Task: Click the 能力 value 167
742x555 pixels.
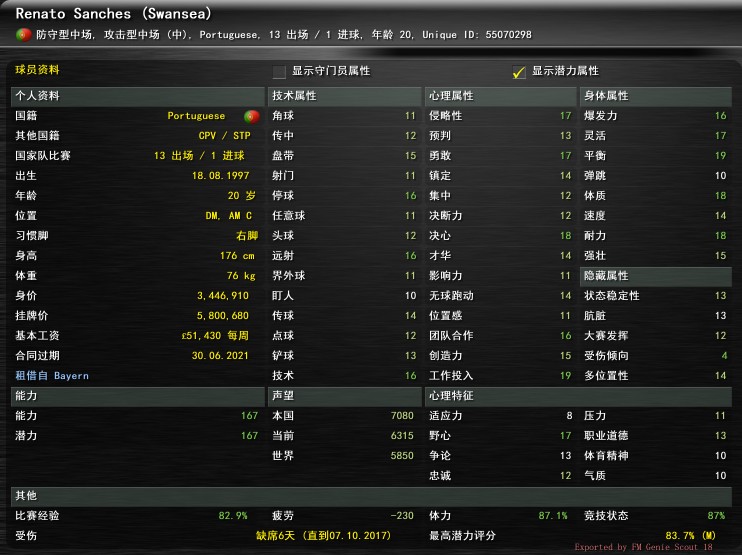Action: (x=249, y=416)
